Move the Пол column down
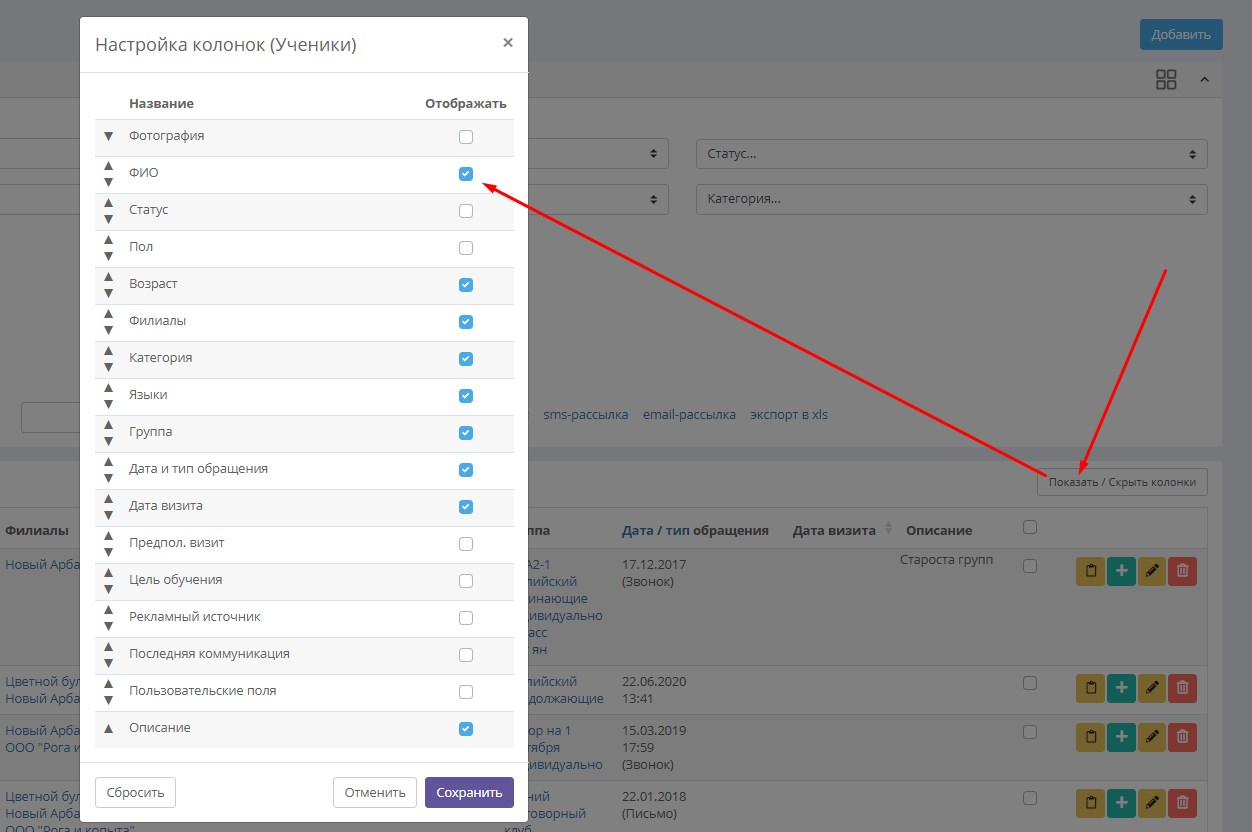This screenshot has width=1252, height=832. [x=109, y=256]
